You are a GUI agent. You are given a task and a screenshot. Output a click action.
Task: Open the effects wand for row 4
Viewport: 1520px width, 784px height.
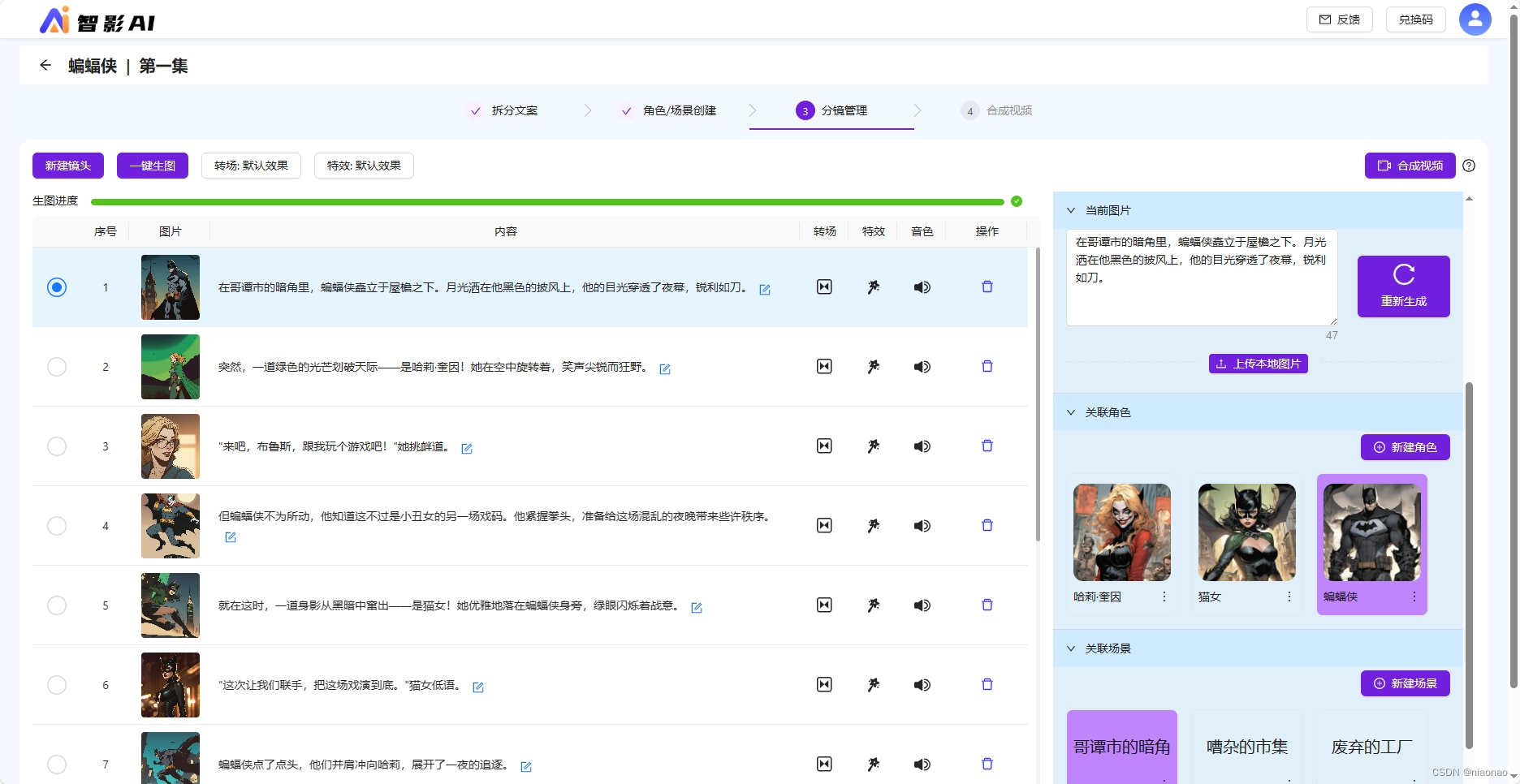point(873,526)
